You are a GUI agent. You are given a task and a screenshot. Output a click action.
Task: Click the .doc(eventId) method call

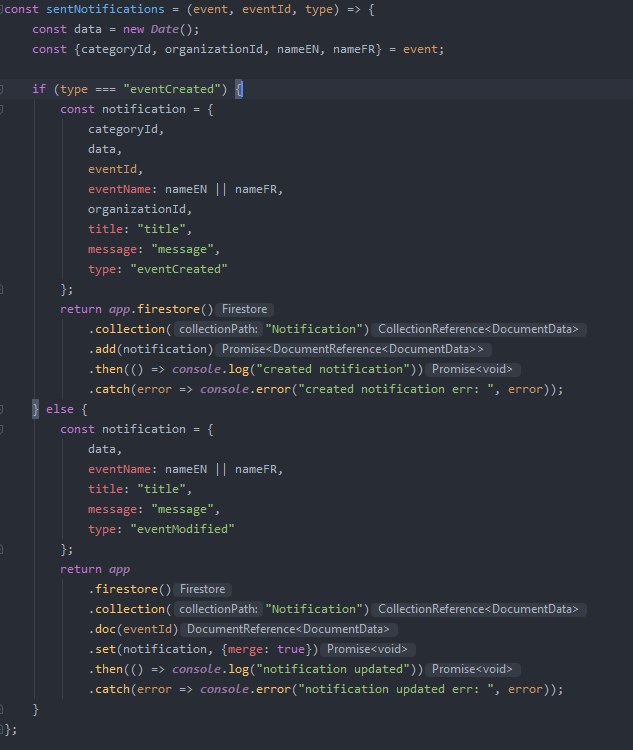(133, 629)
